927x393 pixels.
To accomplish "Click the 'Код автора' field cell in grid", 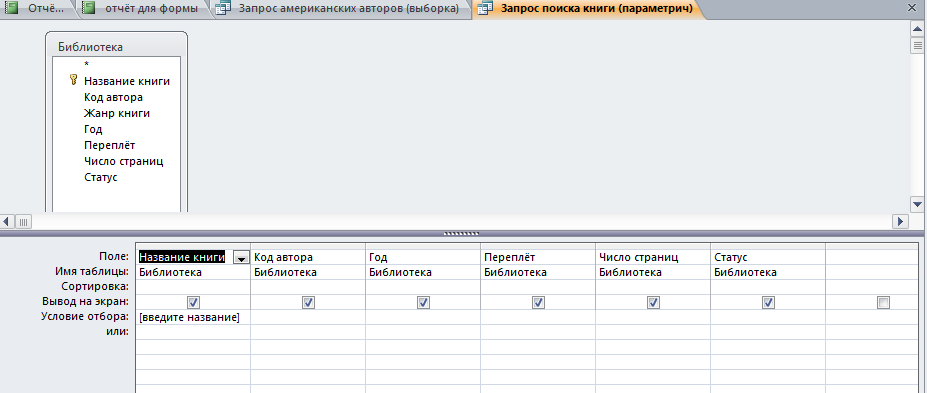I will pyautogui.click(x=308, y=258).
